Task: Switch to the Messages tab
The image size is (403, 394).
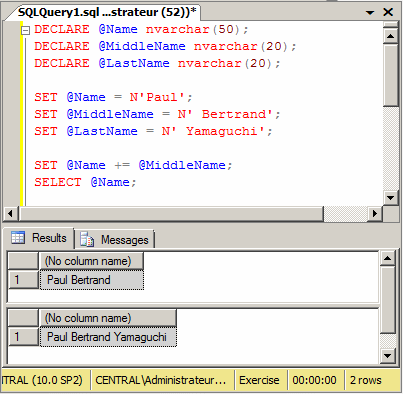Action: [114, 239]
